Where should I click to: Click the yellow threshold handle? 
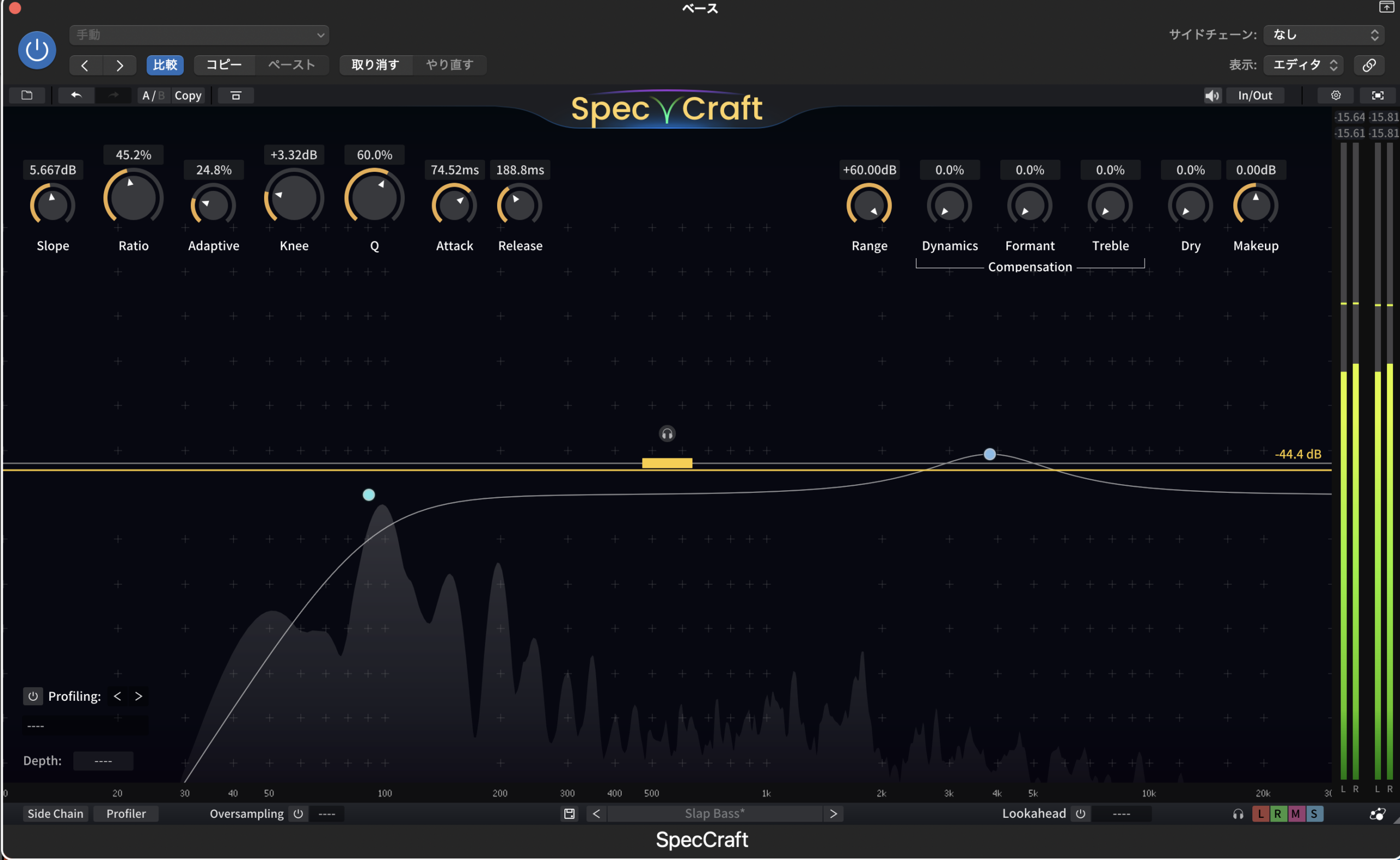pos(667,463)
